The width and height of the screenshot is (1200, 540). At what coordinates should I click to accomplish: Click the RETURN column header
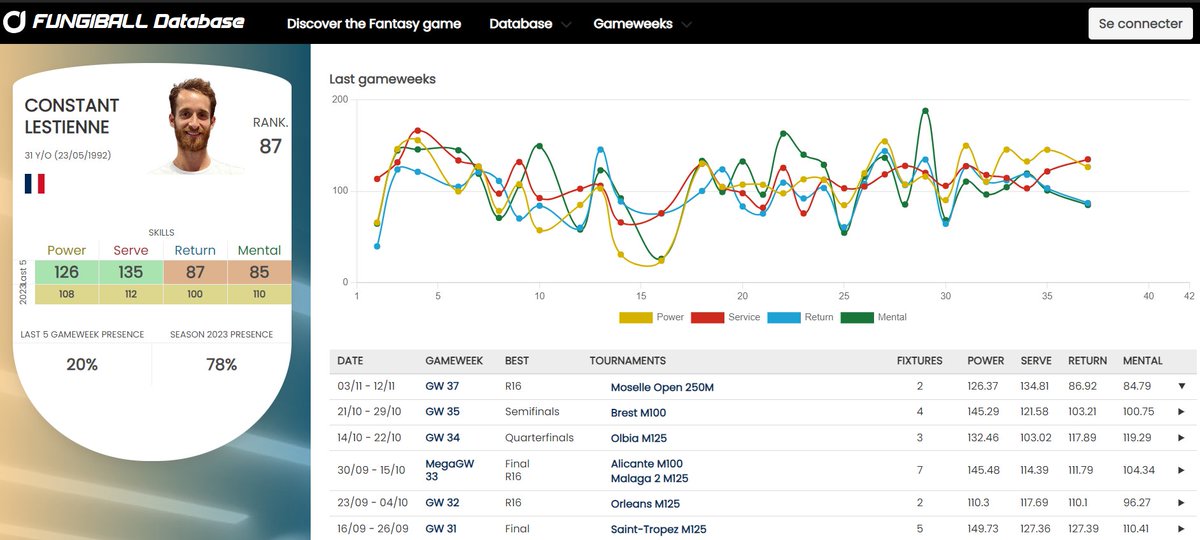[1087, 360]
